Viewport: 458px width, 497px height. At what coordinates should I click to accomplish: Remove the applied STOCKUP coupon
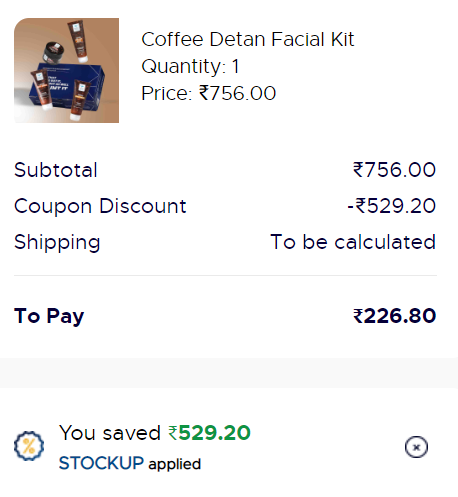click(416, 447)
